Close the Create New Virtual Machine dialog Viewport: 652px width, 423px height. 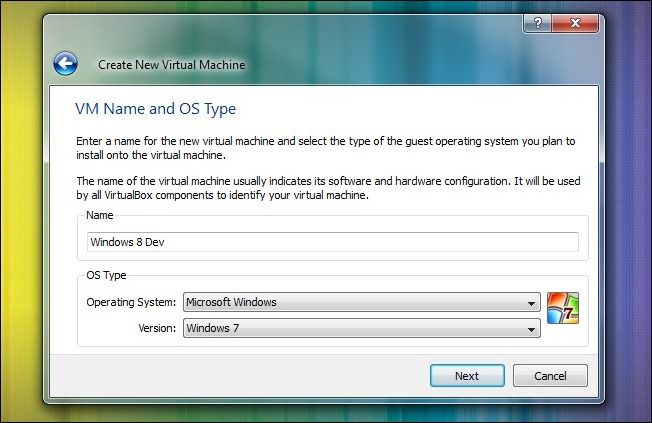[575, 23]
